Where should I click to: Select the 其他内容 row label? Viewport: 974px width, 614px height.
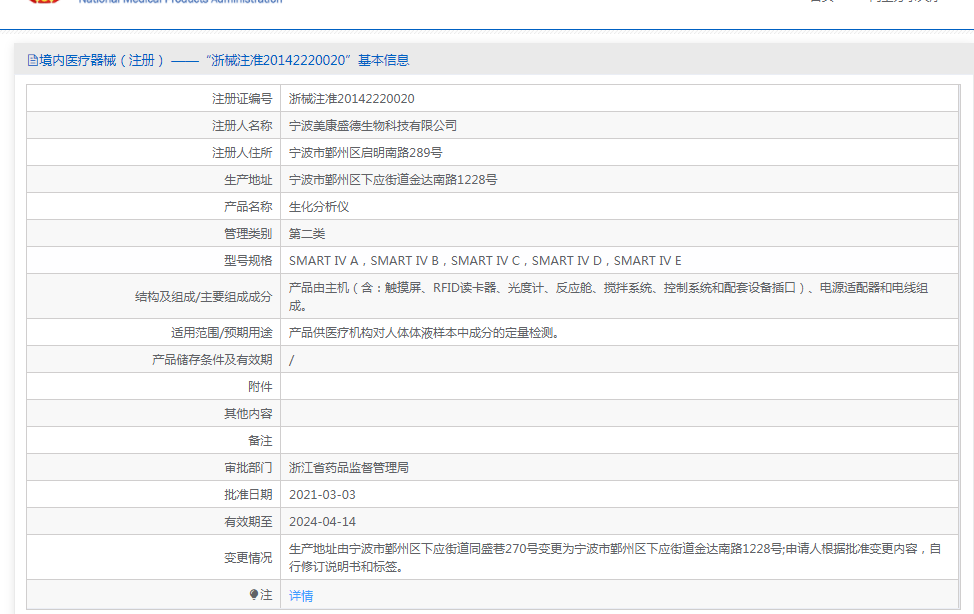tap(248, 414)
